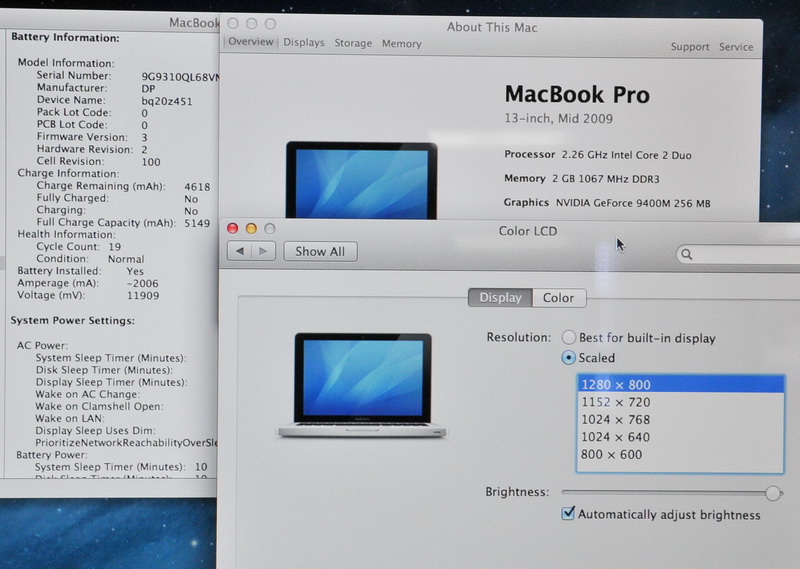Viewport: 800px width, 569px height.
Task: Open the Storage tab in About This Mac
Action: [353, 43]
